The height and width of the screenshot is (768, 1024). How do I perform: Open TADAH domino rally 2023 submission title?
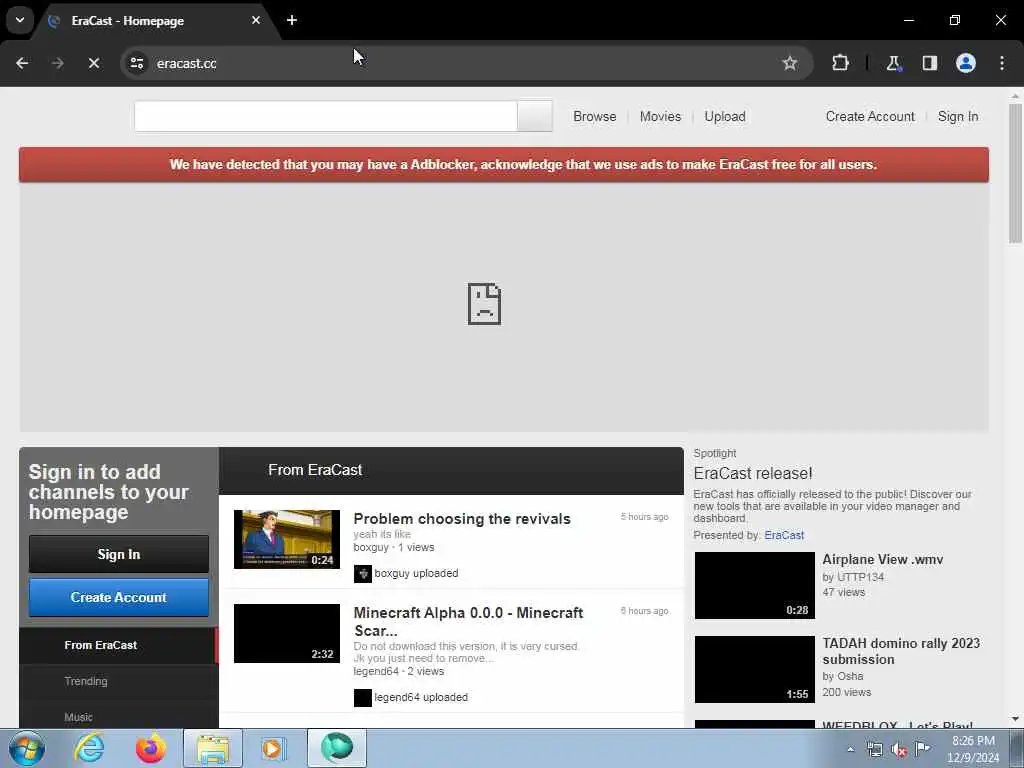tap(901, 651)
